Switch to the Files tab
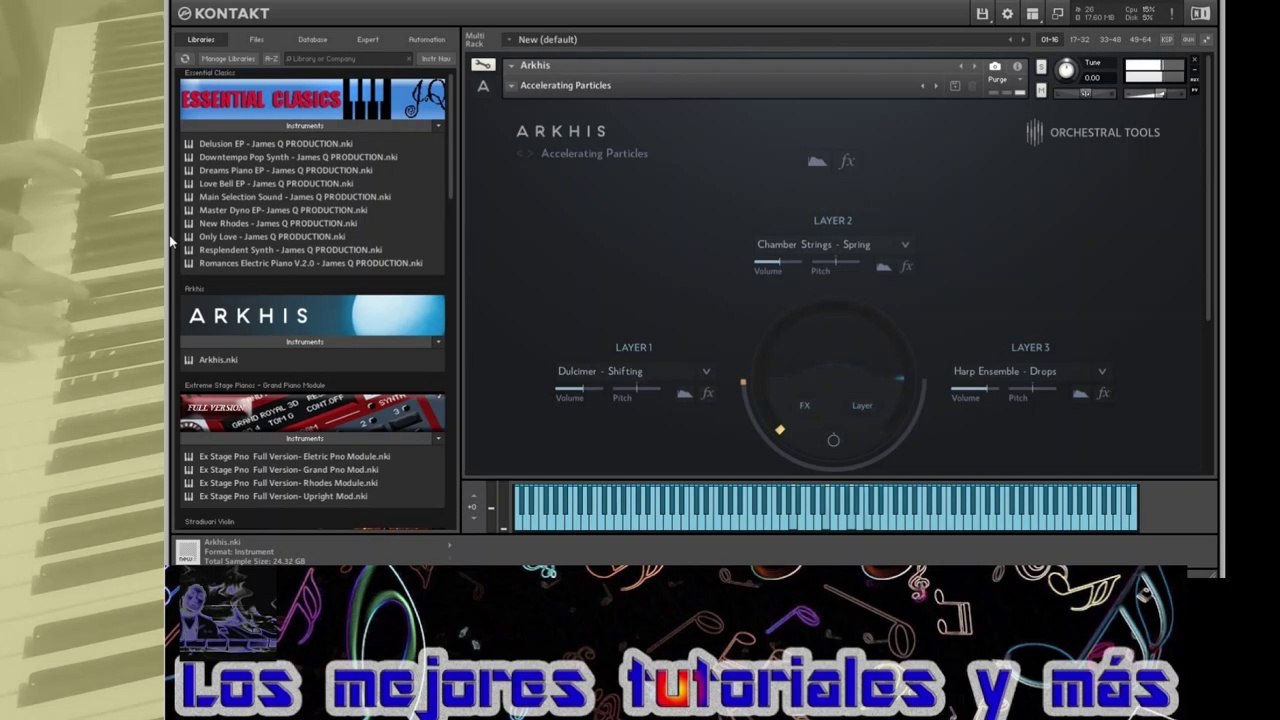Screen dimensions: 1280x720 [257, 40]
